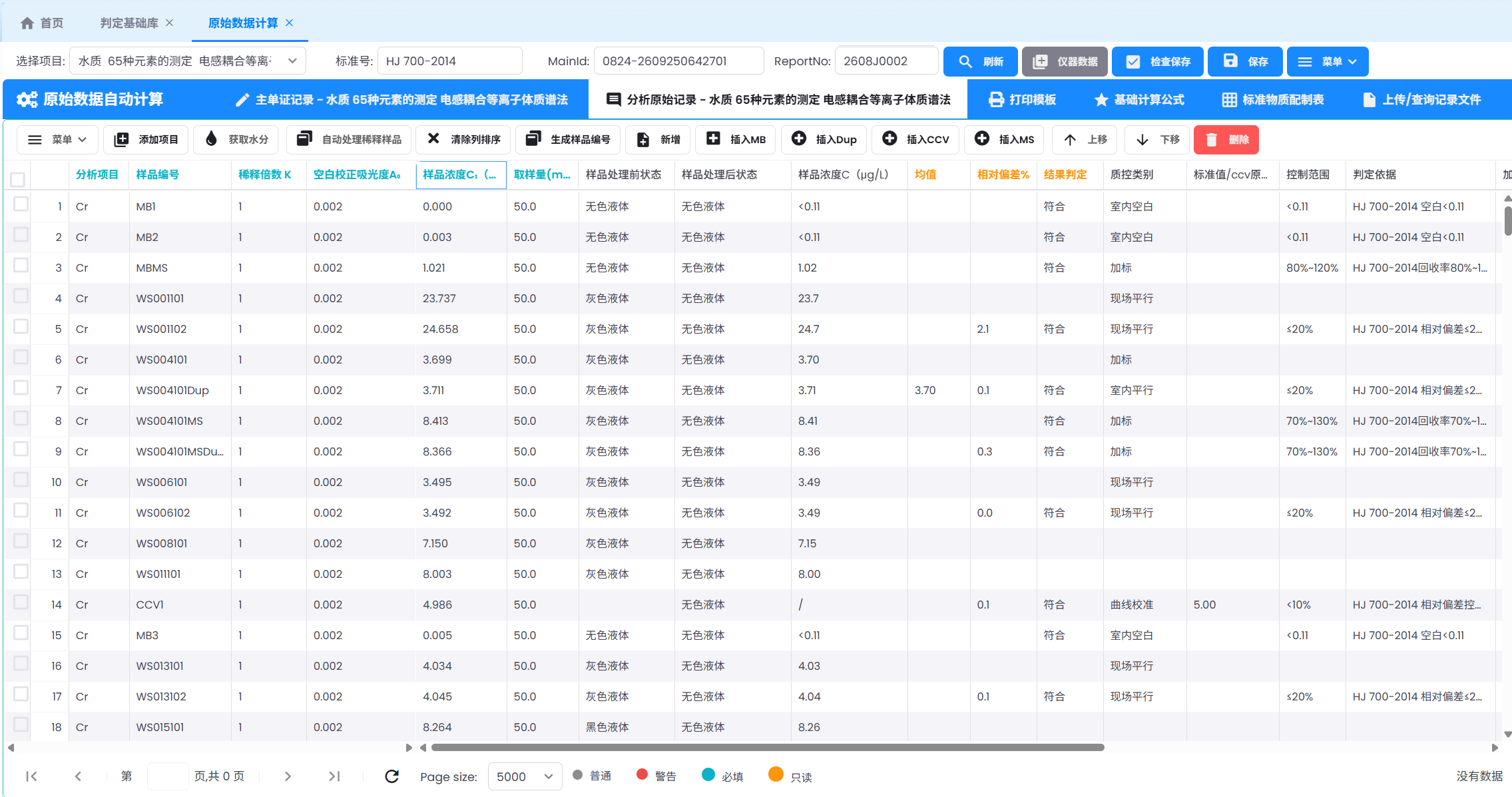The image size is (1512, 797).
Task: Open 上传/查询记录文件 file item
Action: pyautogui.click(x=1422, y=99)
